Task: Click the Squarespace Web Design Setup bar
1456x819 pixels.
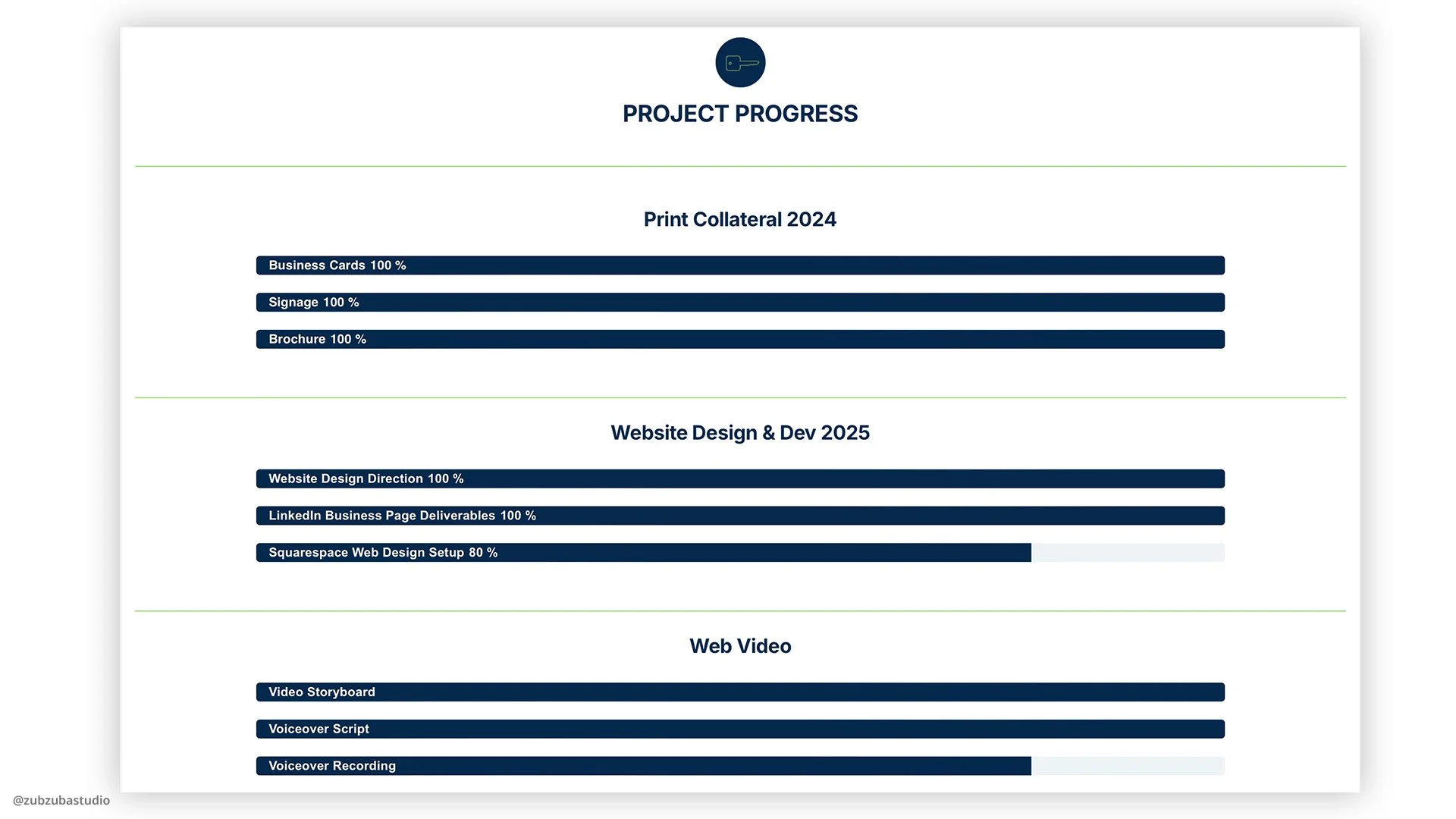Action: coord(643,553)
